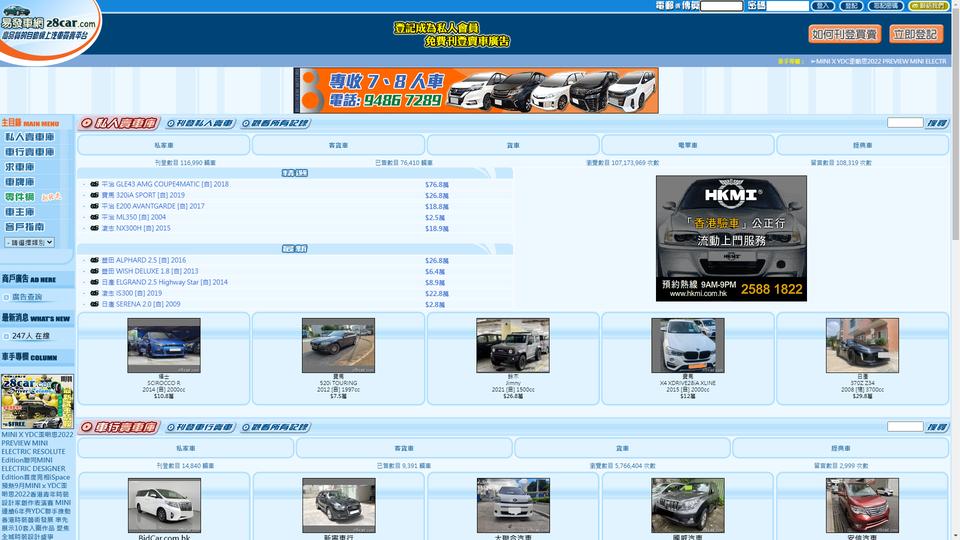This screenshot has height=540, width=960.
Task: Open 私人賣車庫 in the main menu
Action: 29,137
